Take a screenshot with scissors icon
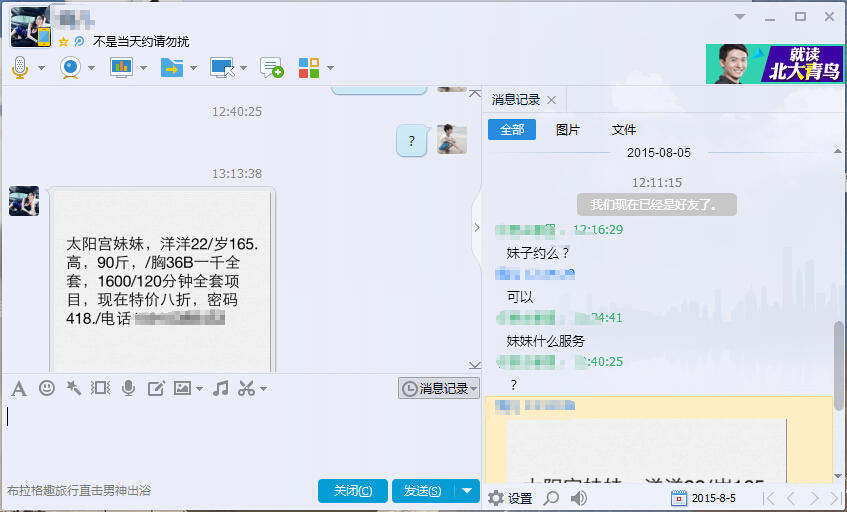This screenshot has width=847, height=512. 247,388
